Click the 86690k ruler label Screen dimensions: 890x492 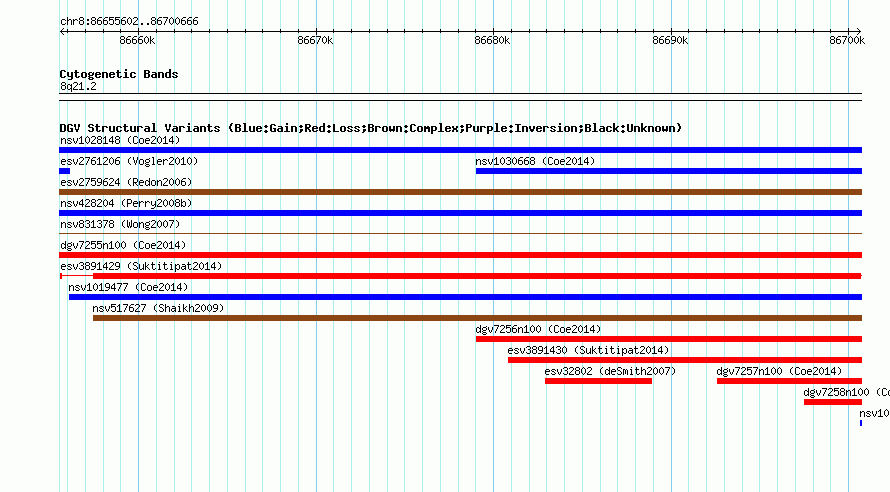coord(670,40)
